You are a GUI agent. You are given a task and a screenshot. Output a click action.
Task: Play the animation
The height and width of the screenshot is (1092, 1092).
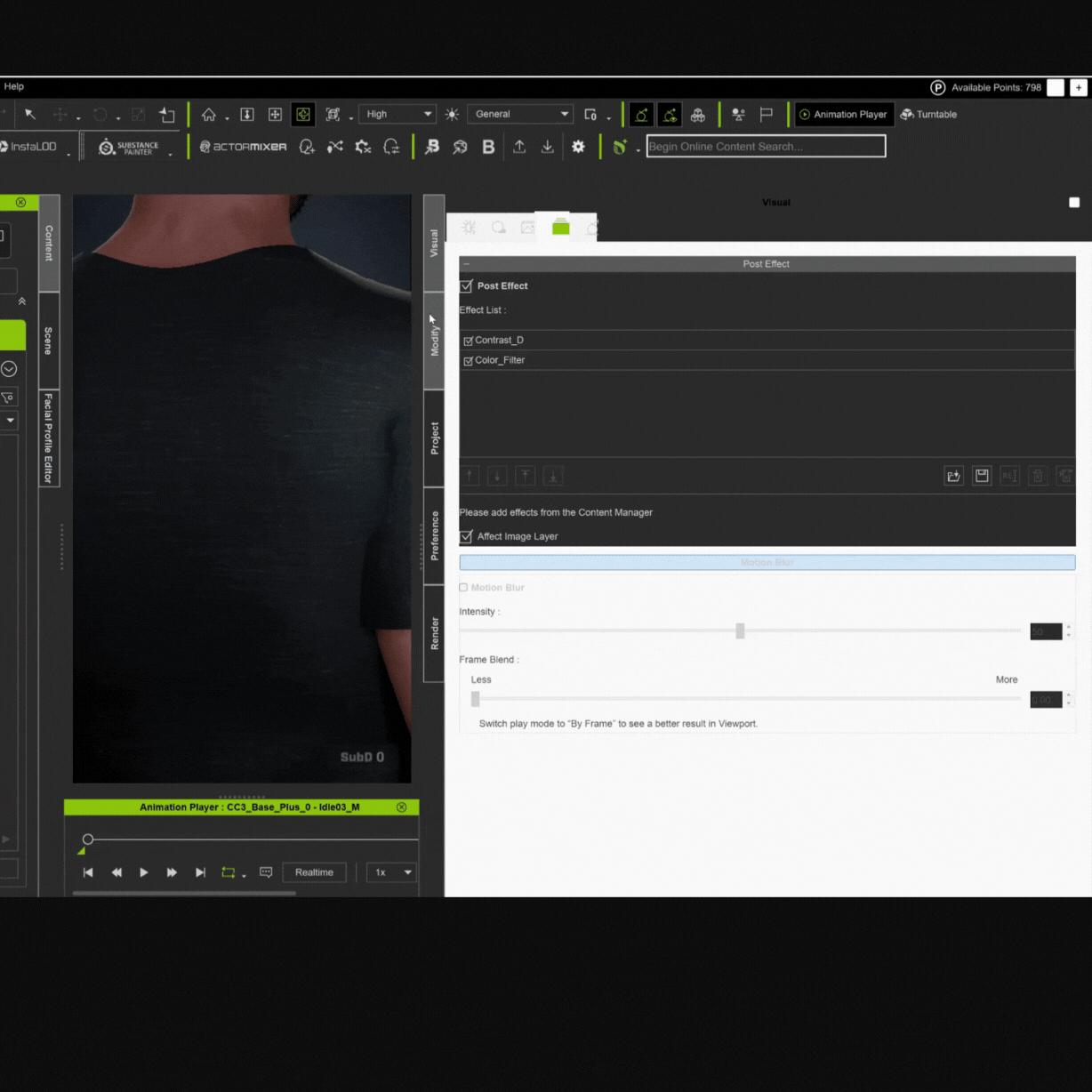[x=144, y=872]
